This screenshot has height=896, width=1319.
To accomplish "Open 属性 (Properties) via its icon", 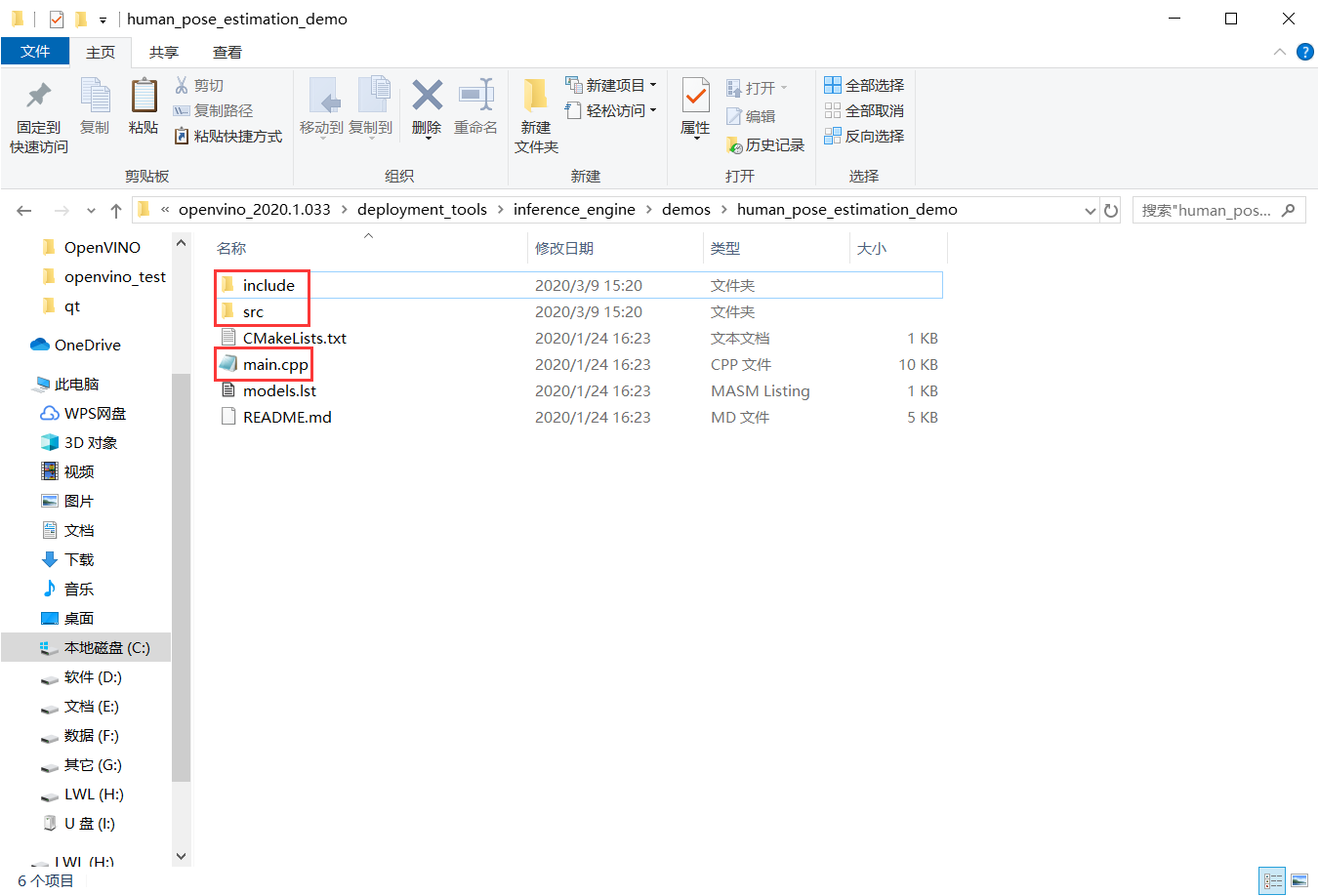I will coord(695,102).
